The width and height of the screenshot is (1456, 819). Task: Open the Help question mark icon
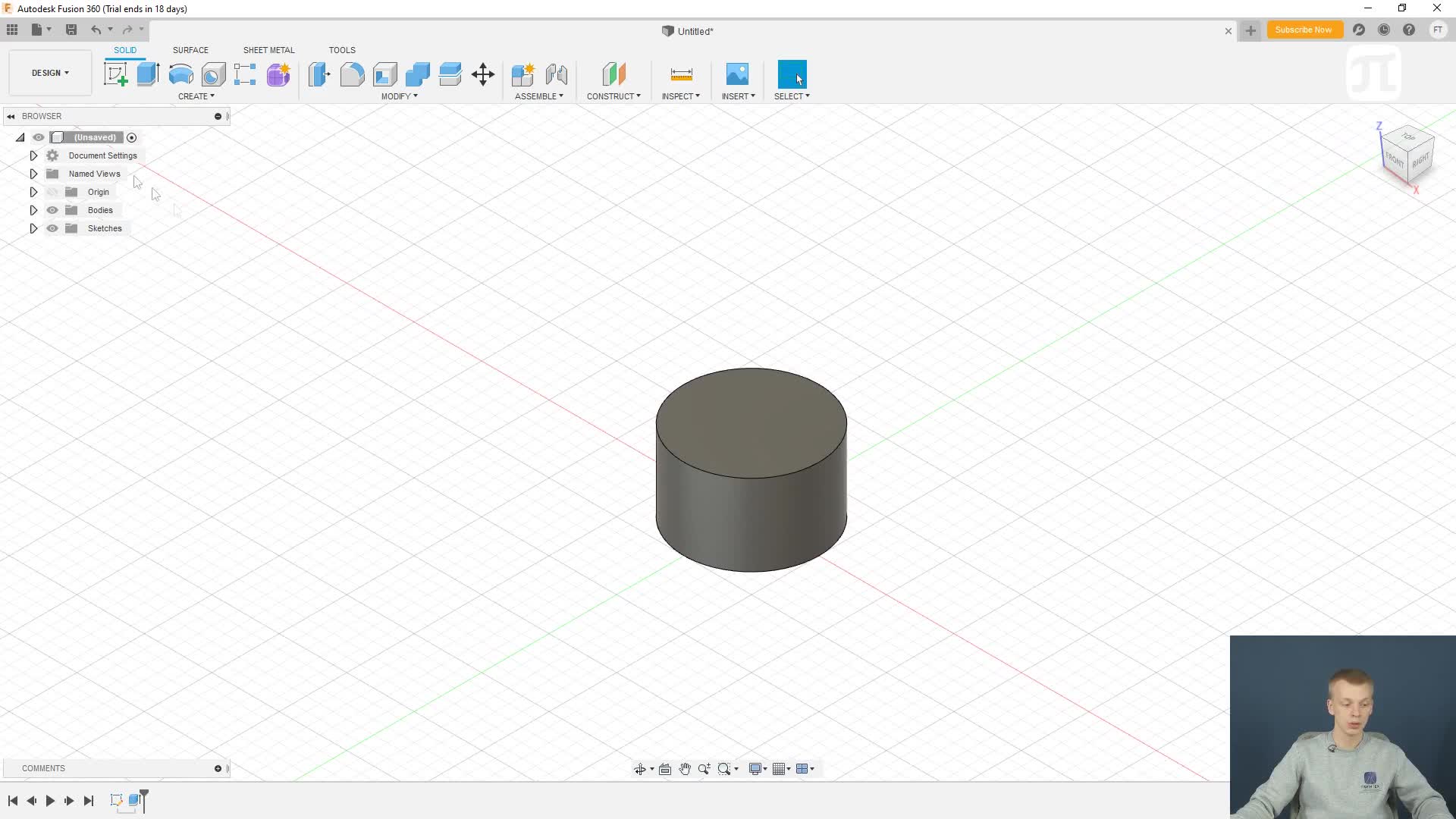pos(1409,30)
